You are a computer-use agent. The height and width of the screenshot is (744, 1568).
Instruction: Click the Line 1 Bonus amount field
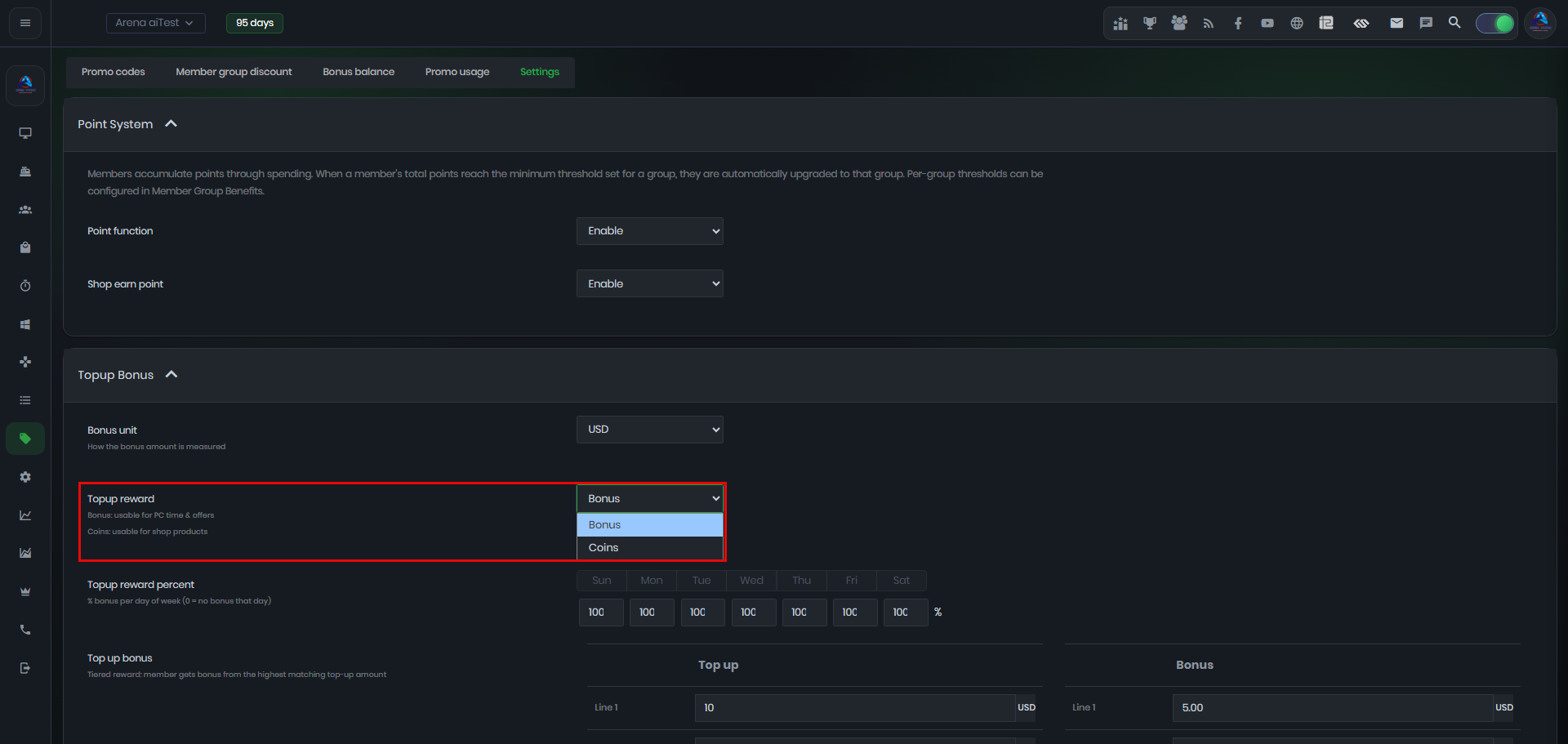[x=1333, y=708]
